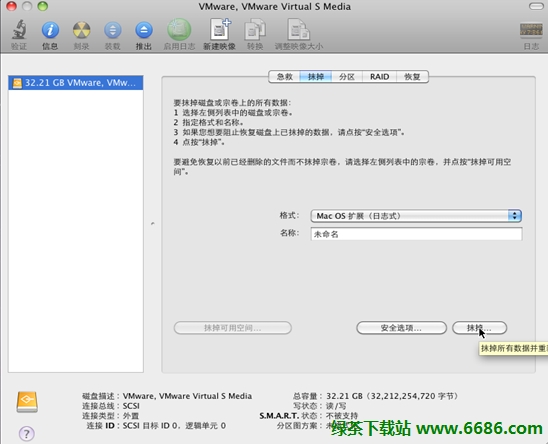
Task: Click the 'SCSI' bus connection value
Action: pos(131,406)
